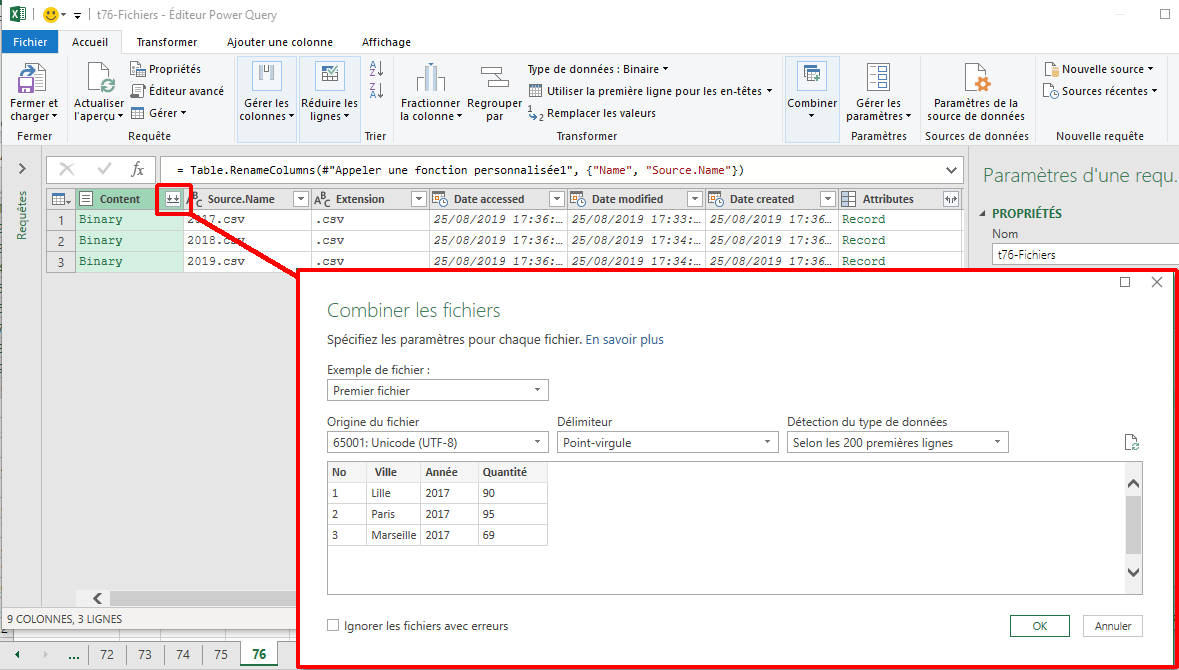The width and height of the screenshot is (1179, 670).
Task: Click the fx function icon
Action: 138,170
